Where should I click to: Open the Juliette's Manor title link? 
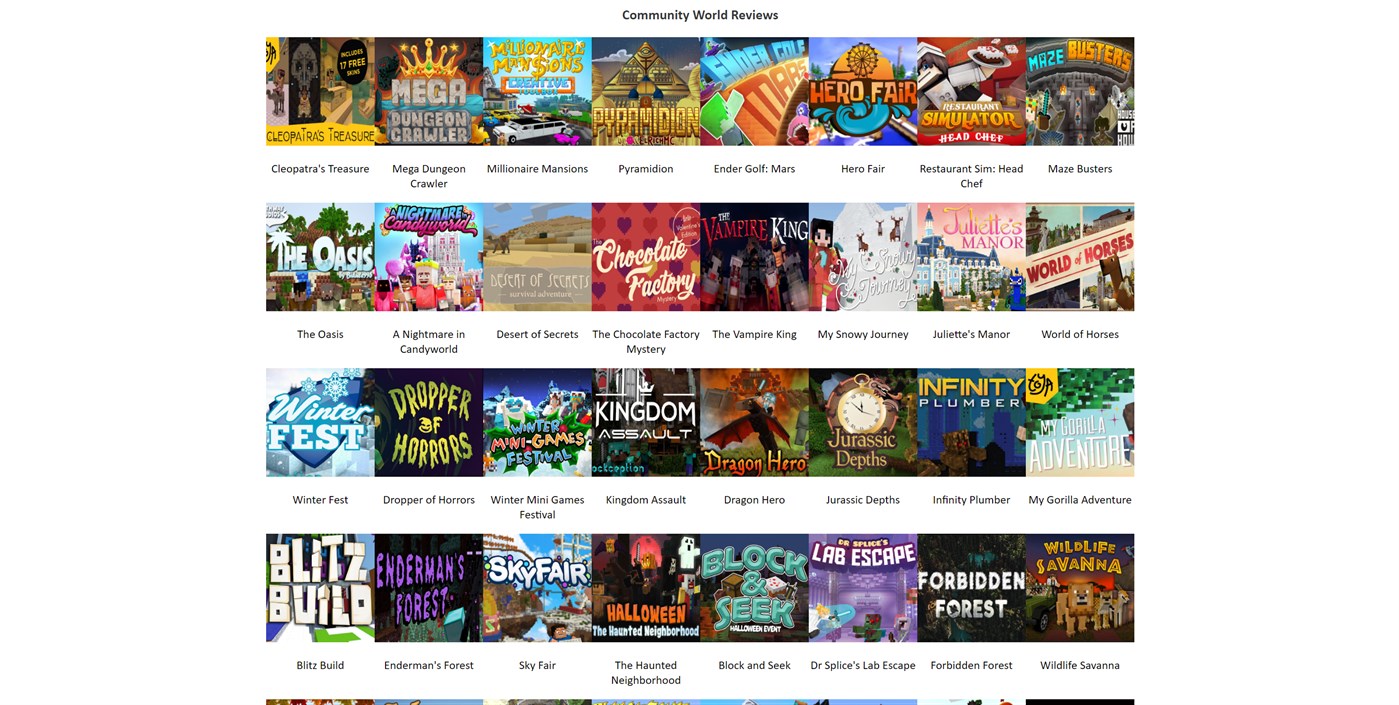[971, 334]
